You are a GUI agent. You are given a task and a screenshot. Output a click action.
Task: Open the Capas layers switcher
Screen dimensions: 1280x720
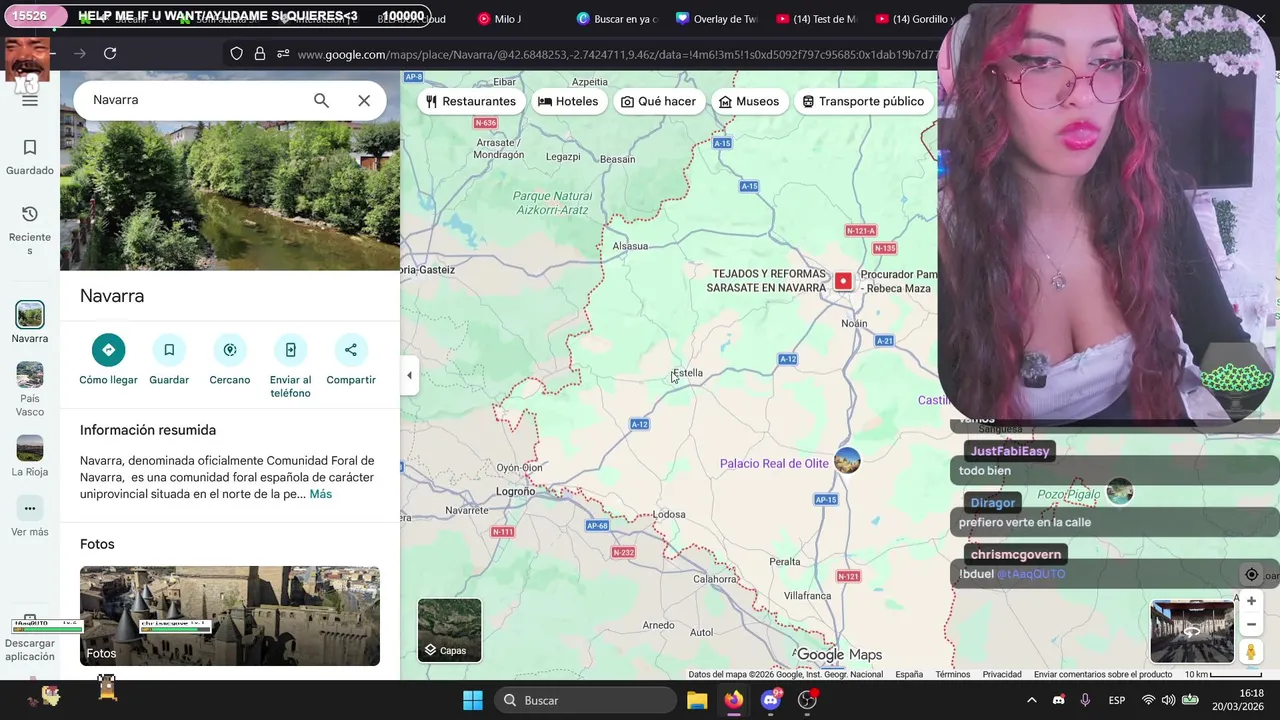pyautogui.click(x=450, y=630)
